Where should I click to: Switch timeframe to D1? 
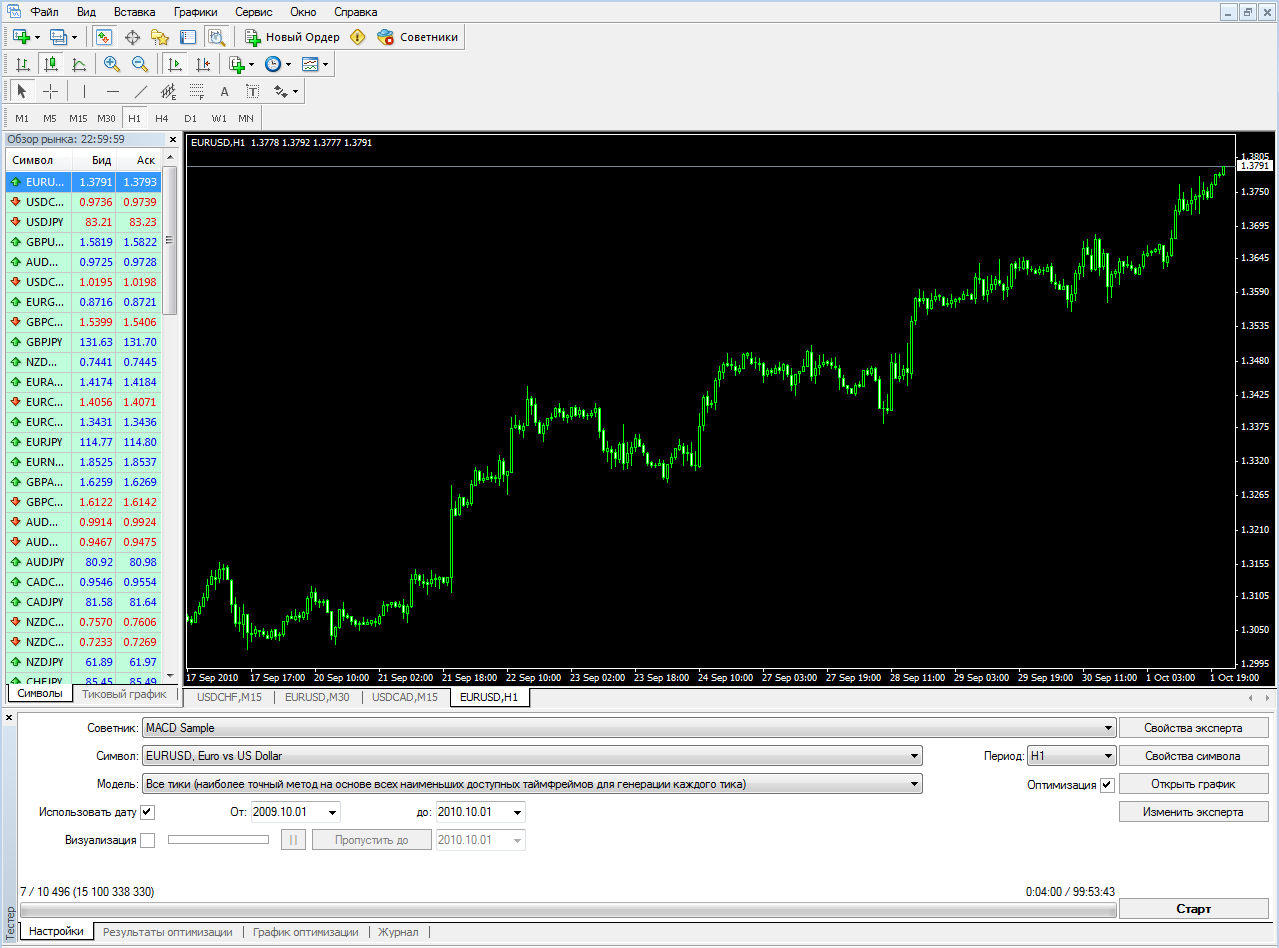click(190, 118)
